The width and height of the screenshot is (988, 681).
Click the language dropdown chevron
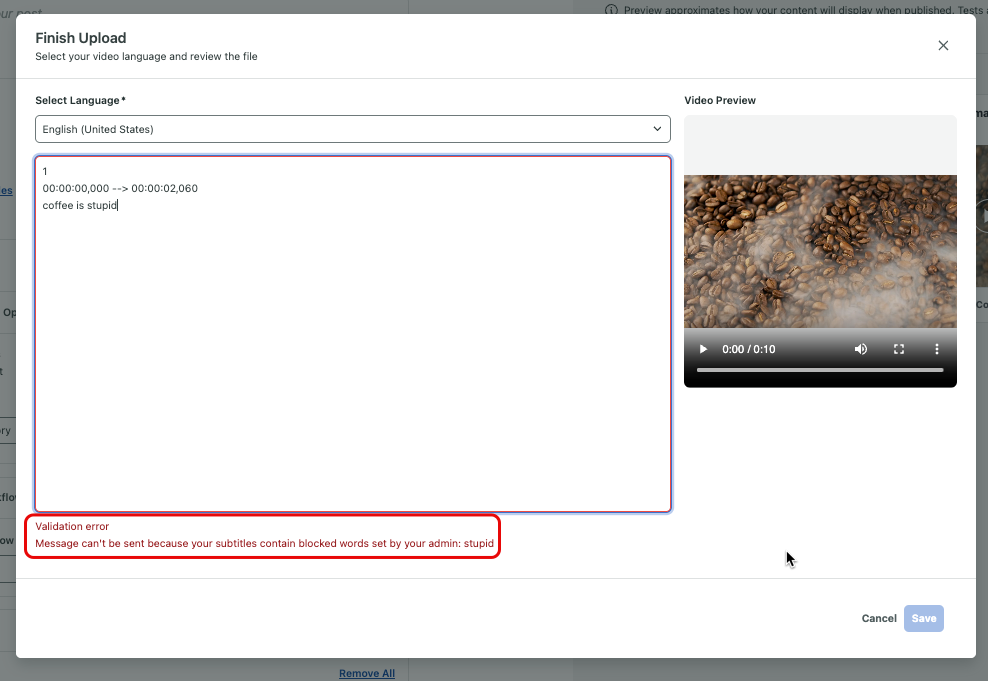(x=657, y=129)
